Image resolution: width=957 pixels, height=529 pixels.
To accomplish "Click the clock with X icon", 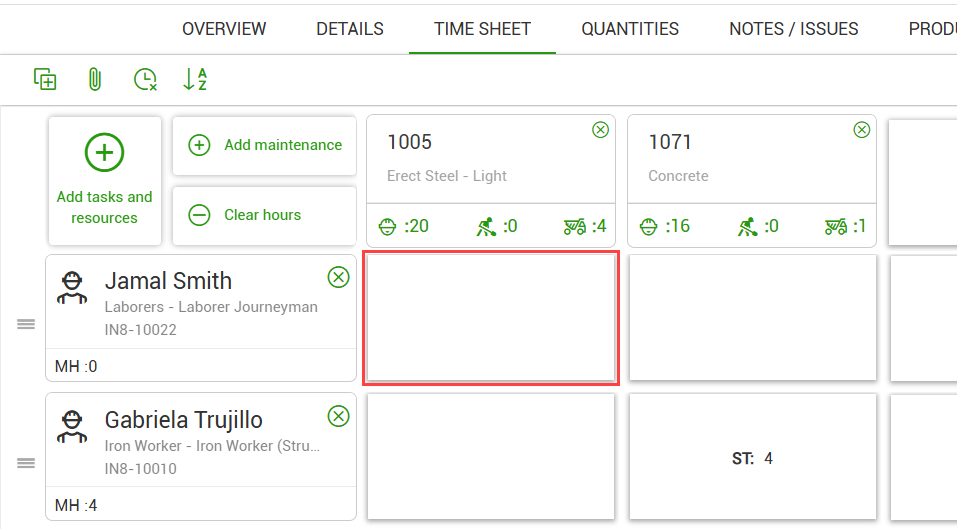I will click(x=146, y=80).
